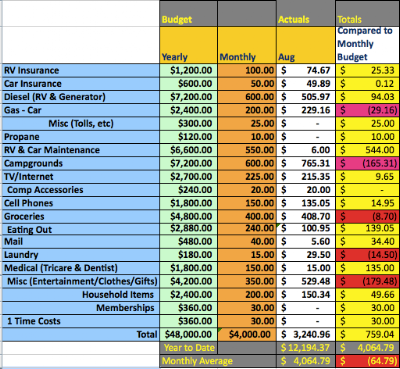Image resolution: width=400 pixels, height=369 pixels.
Task: Click the Propane row label
Action: point(81,137)
